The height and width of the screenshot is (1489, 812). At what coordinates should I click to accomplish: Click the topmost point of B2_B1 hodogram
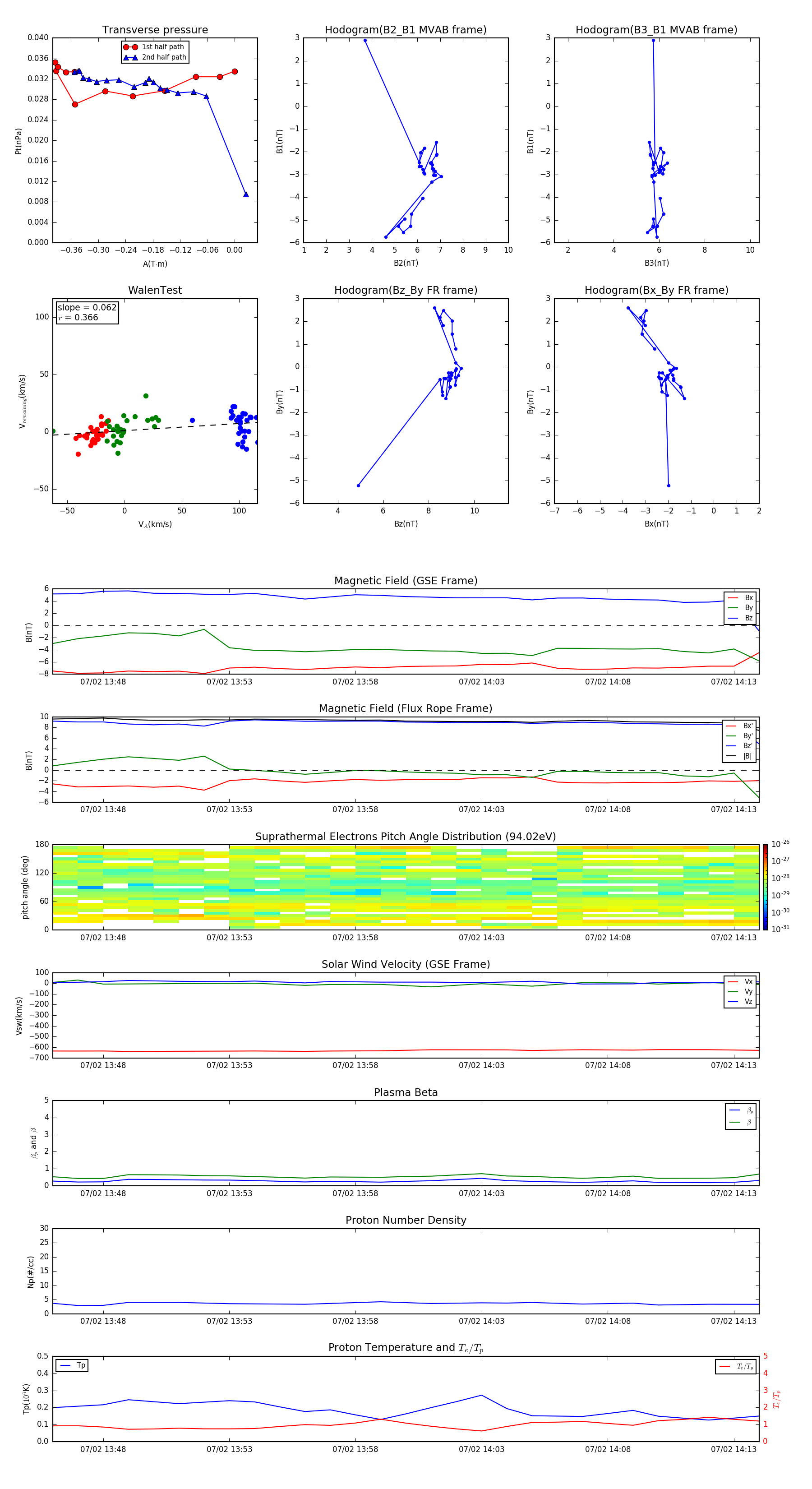pos(364,41)
